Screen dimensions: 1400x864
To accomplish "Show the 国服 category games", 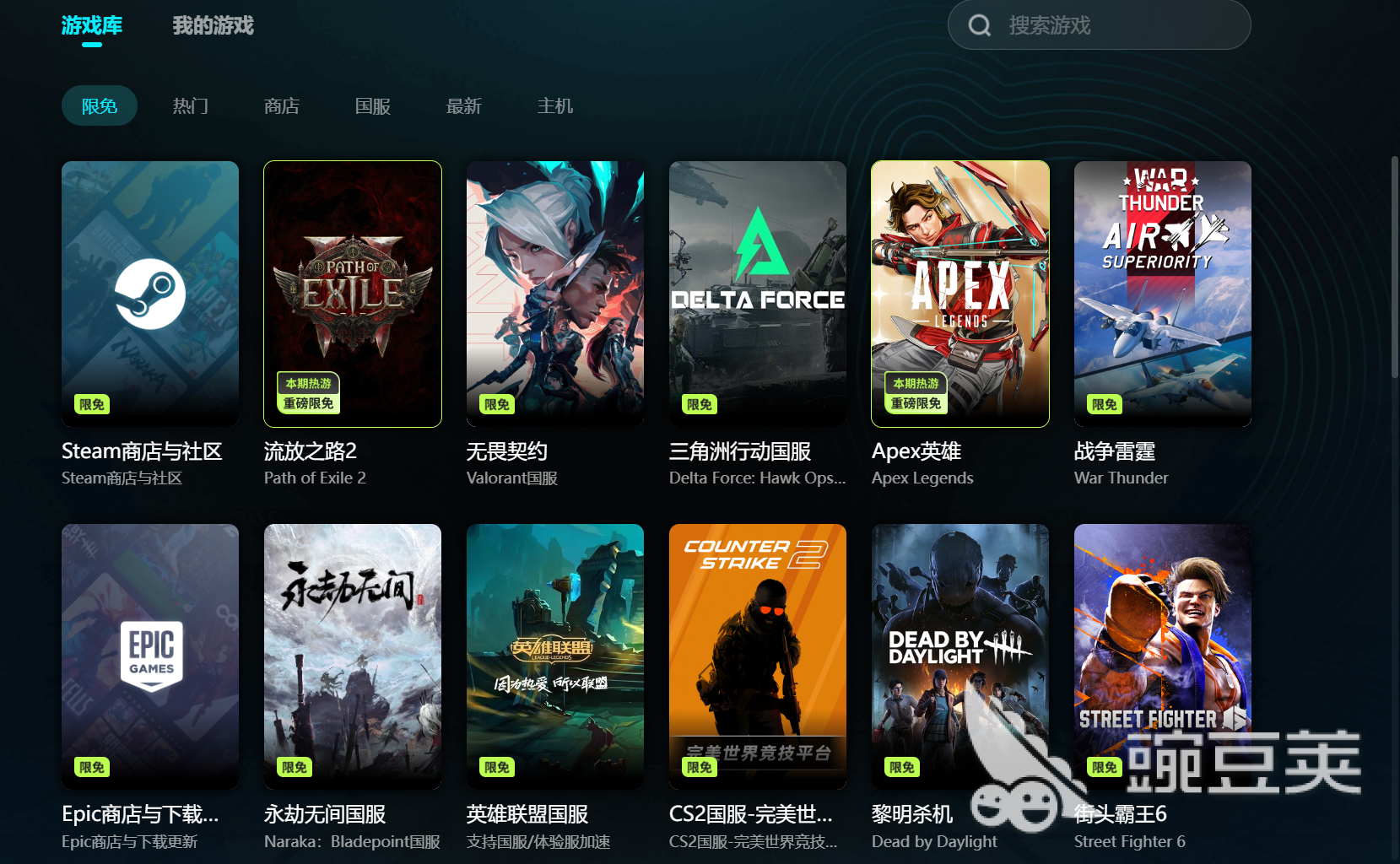I will tap(373, 105).
